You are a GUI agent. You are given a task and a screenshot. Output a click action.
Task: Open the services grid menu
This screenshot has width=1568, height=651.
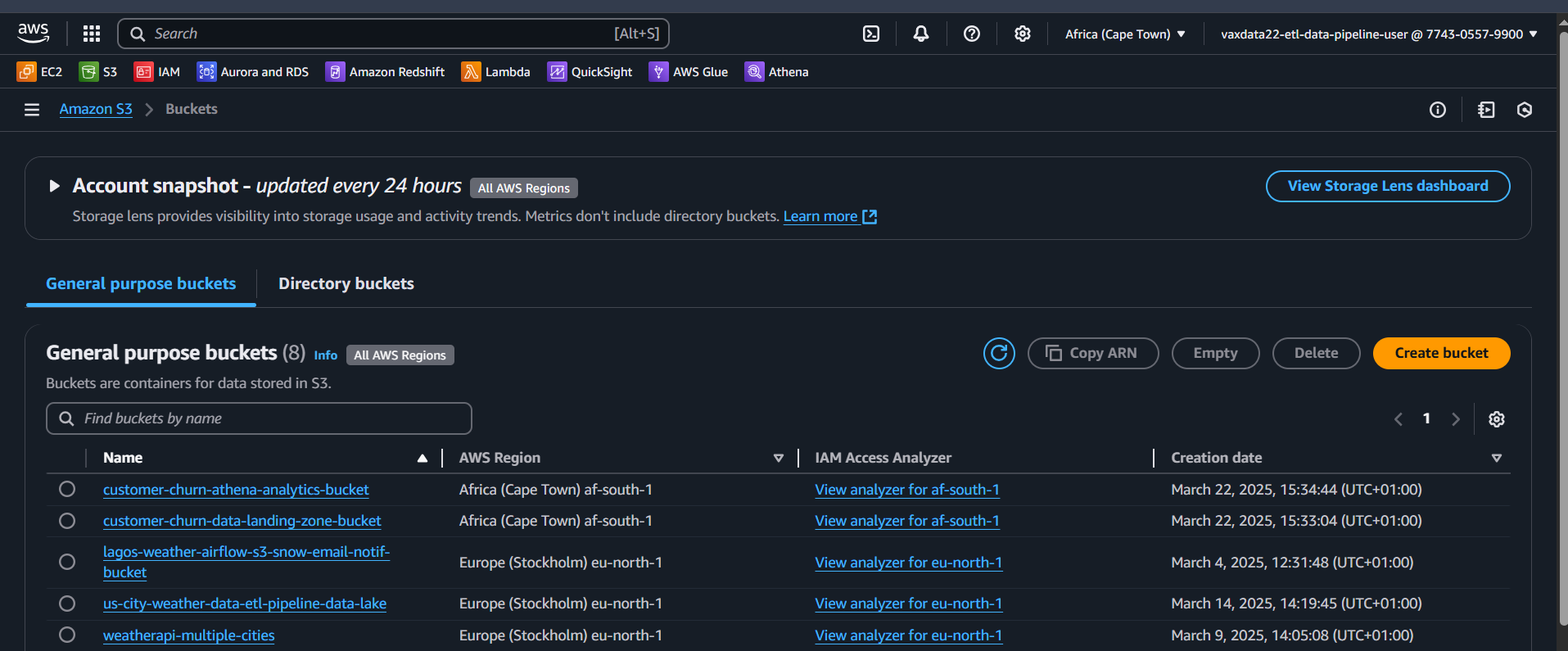click(92, 34)
